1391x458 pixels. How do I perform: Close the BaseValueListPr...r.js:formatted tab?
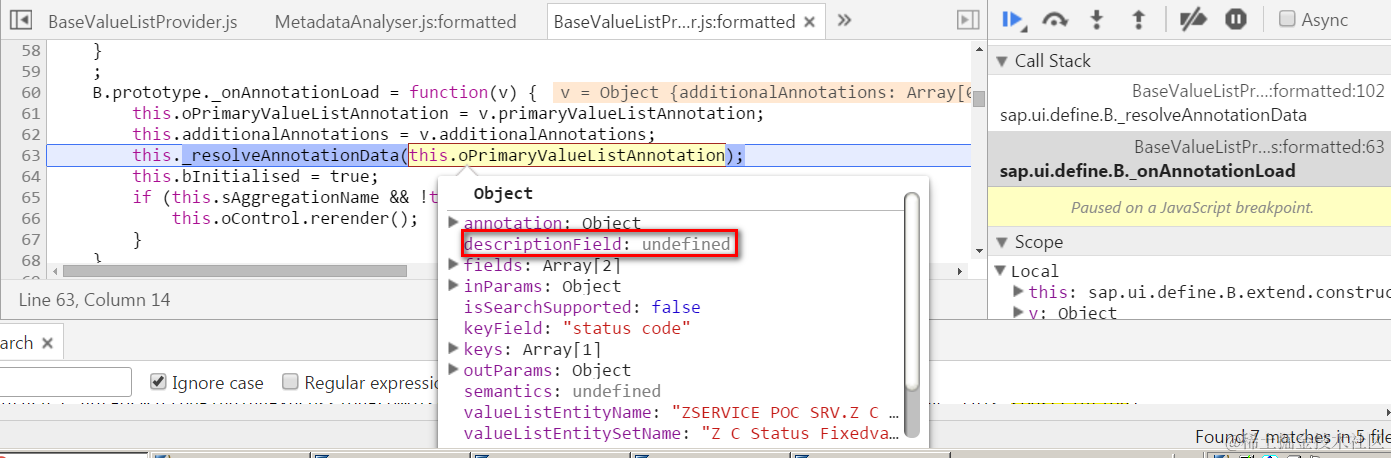[809, 22]
